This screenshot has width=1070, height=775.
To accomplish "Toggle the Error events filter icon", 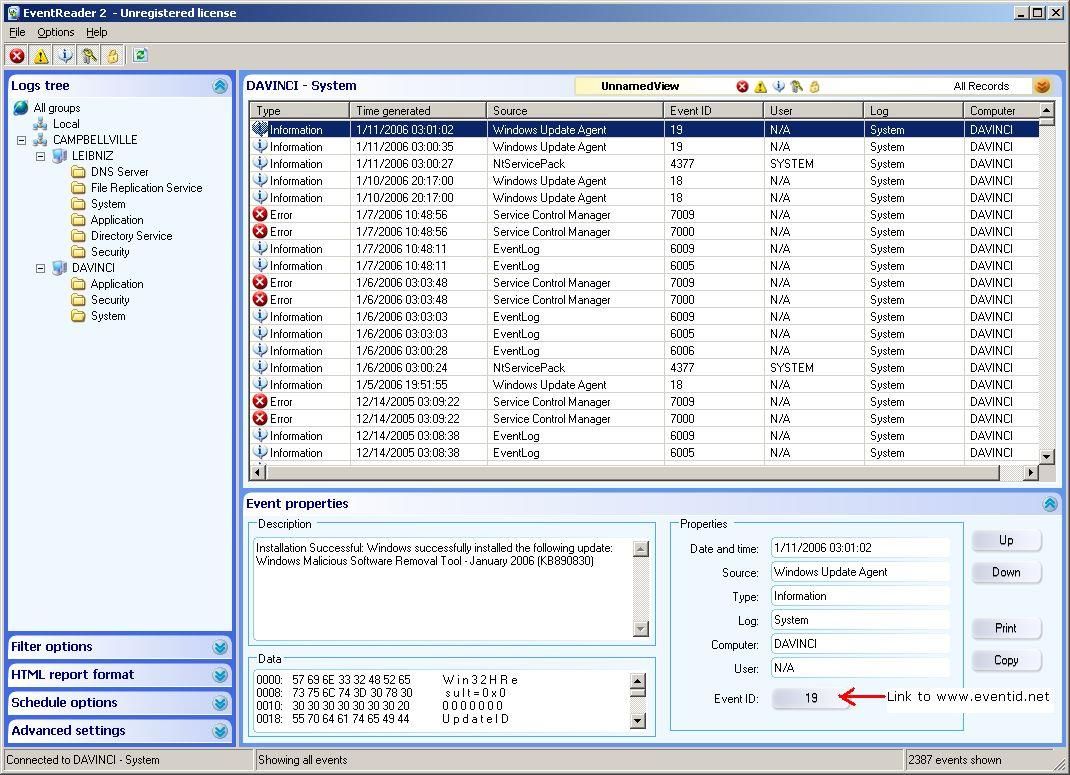I will pos(16,56).
